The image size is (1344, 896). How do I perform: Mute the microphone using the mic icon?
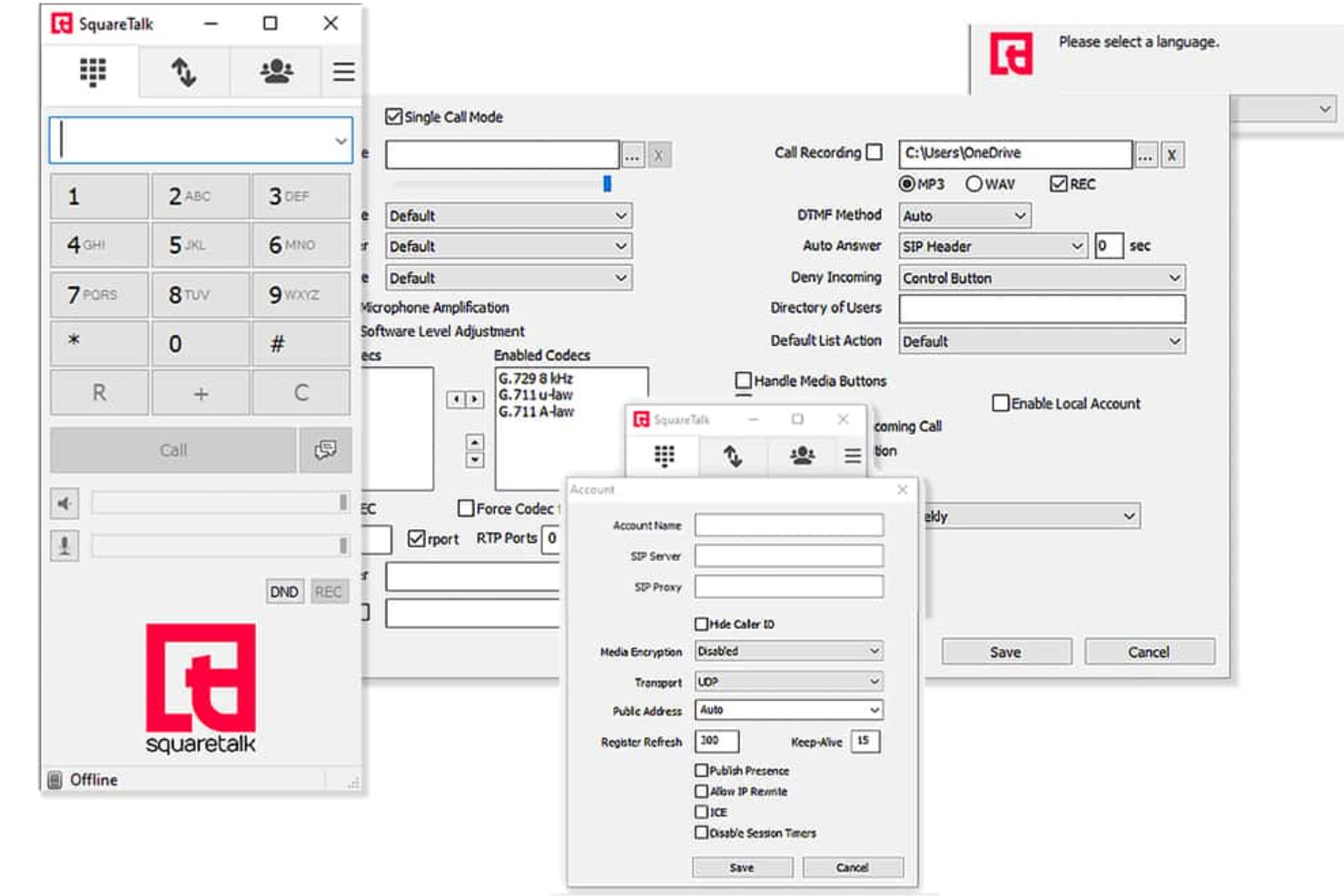pos(64,546)
